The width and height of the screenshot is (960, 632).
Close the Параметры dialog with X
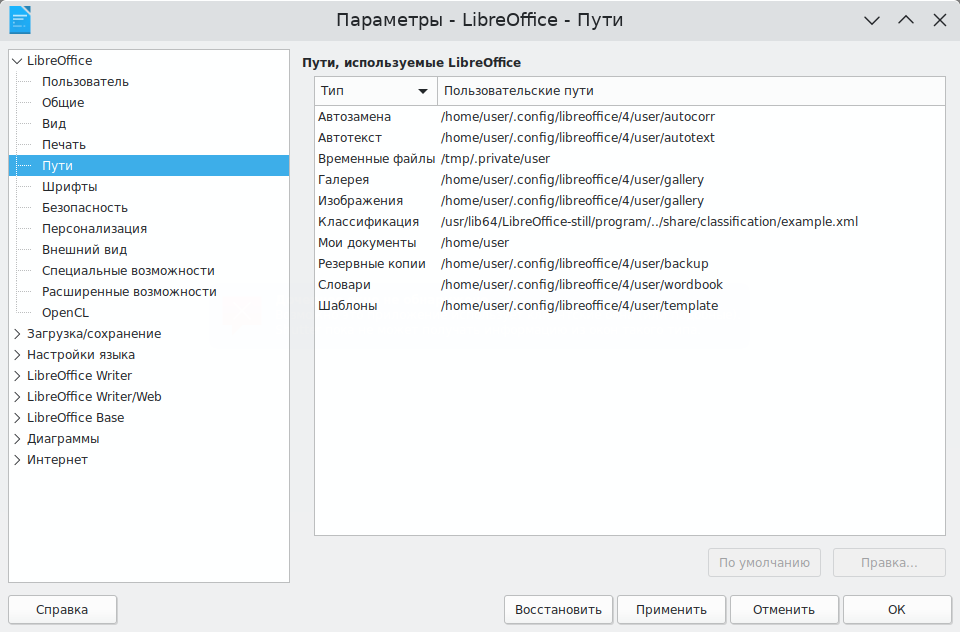point(940,20)
